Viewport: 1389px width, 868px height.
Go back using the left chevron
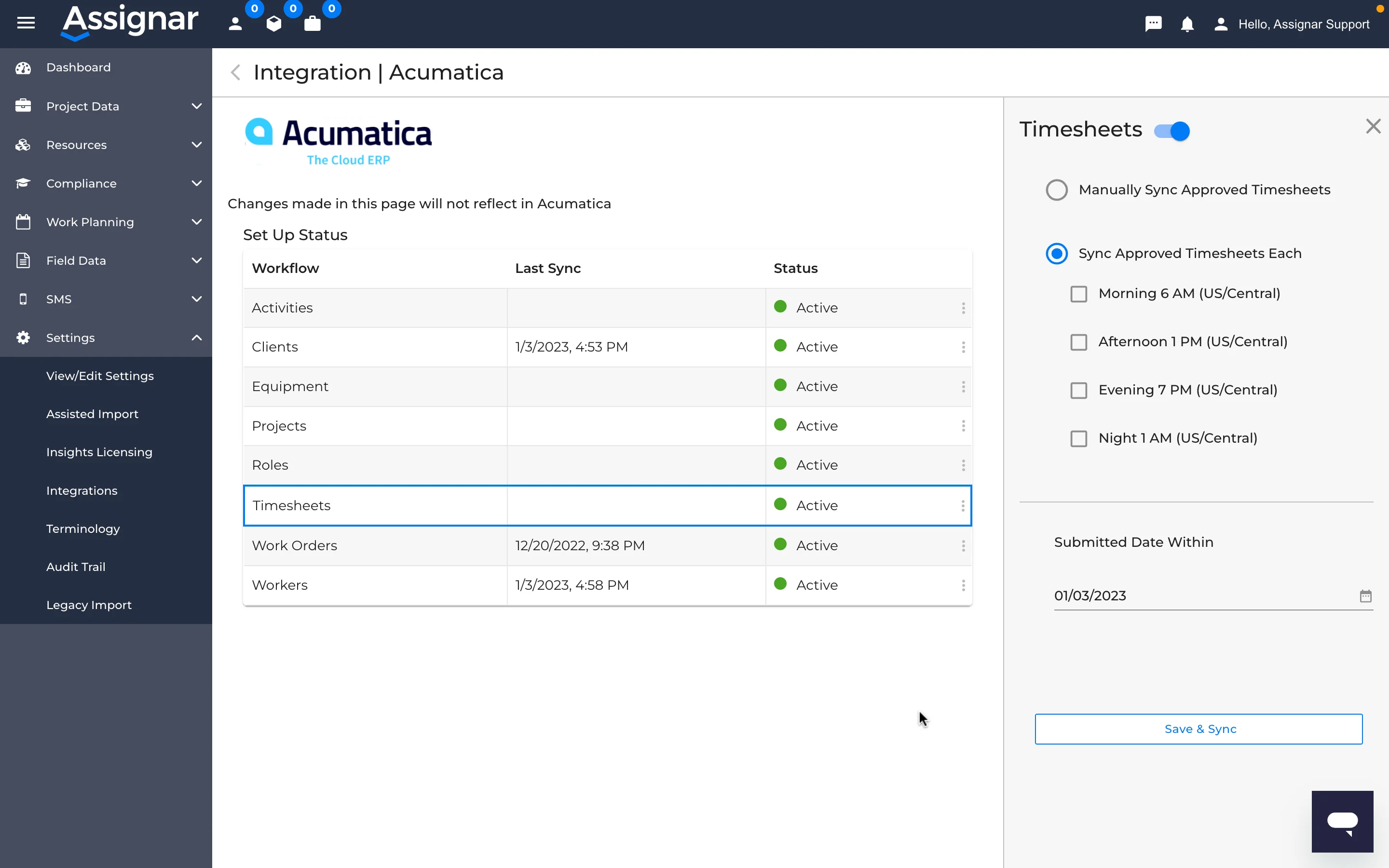[235, 72]
